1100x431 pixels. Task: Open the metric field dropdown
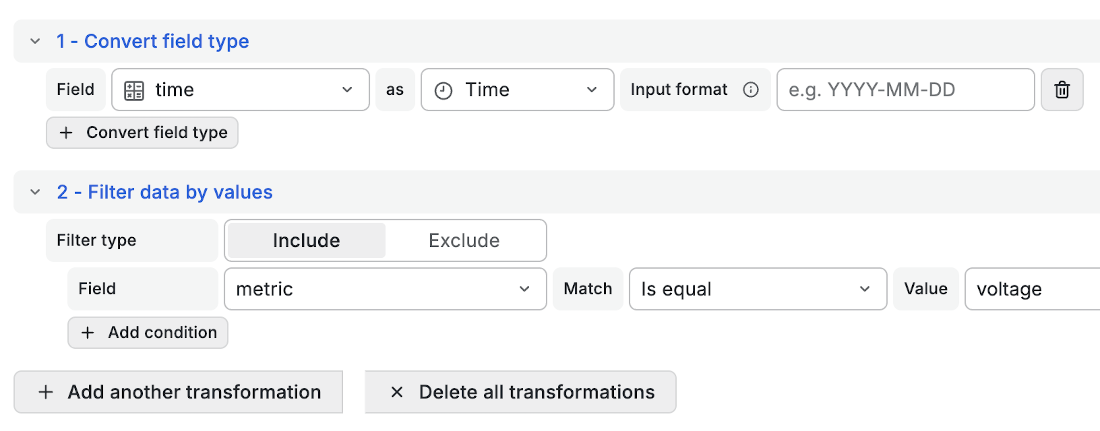[x=385, y=289]
